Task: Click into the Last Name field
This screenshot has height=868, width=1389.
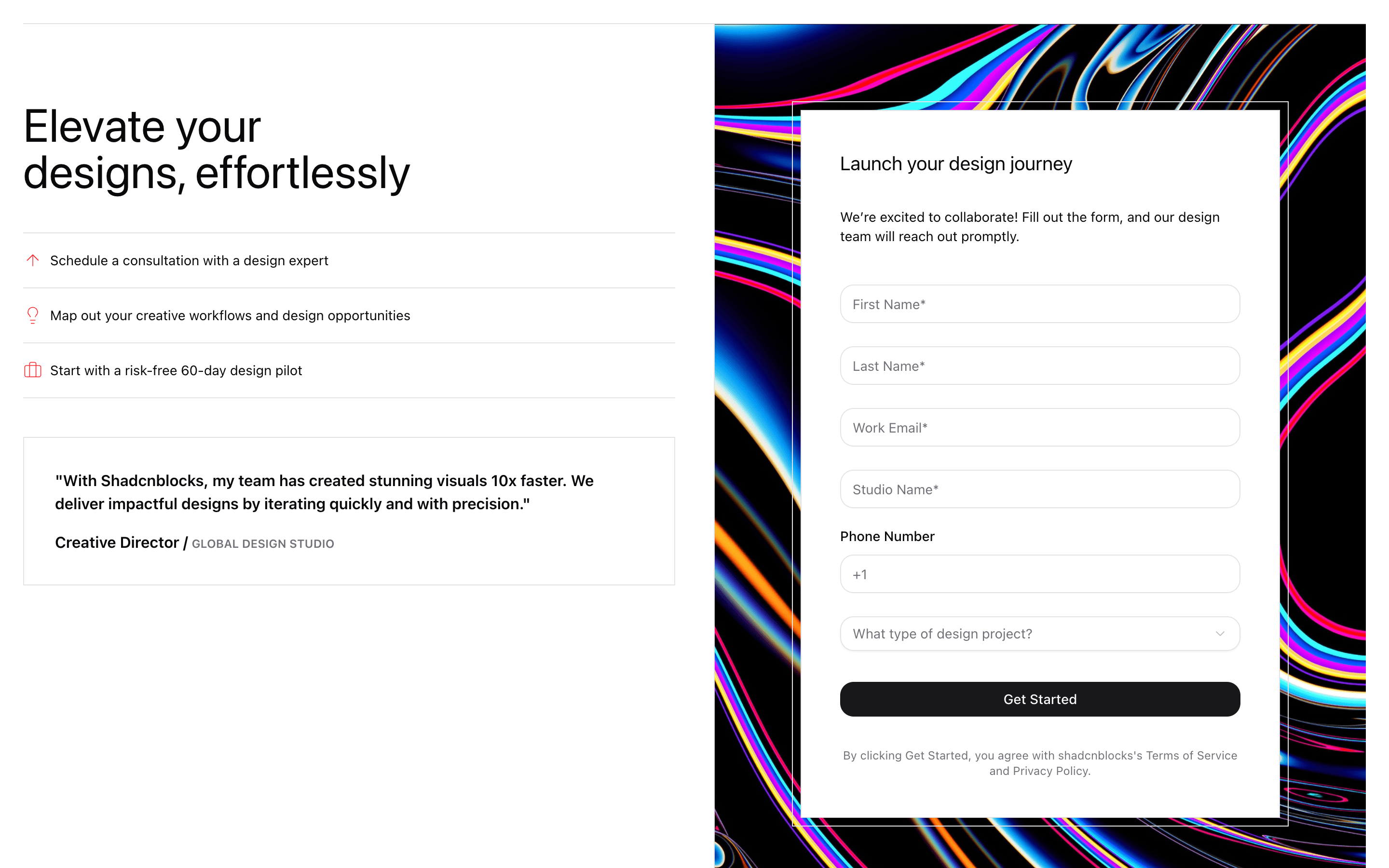Action: [1039, 366]
